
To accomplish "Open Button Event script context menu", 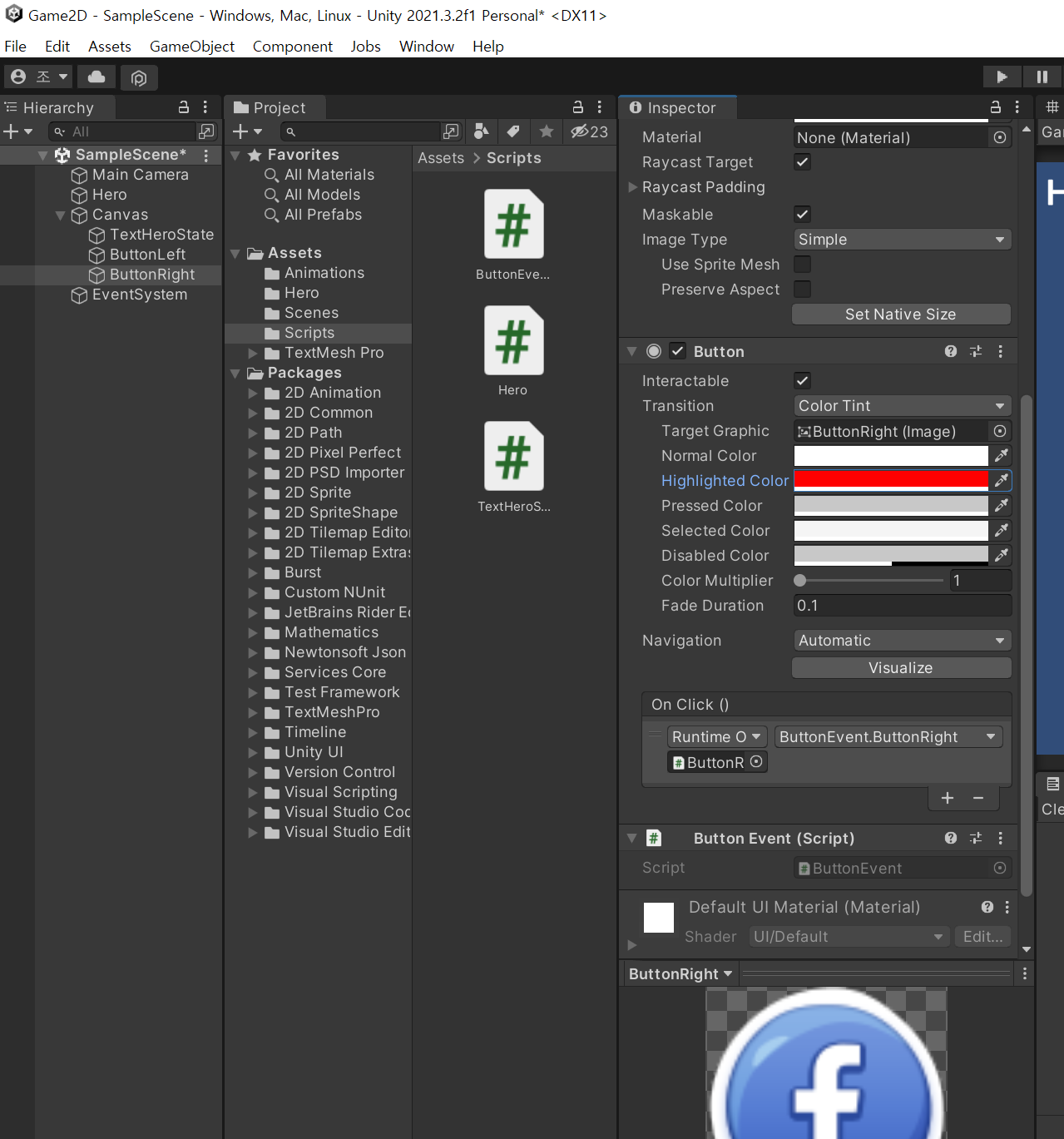I will (x=1001, y=838).
